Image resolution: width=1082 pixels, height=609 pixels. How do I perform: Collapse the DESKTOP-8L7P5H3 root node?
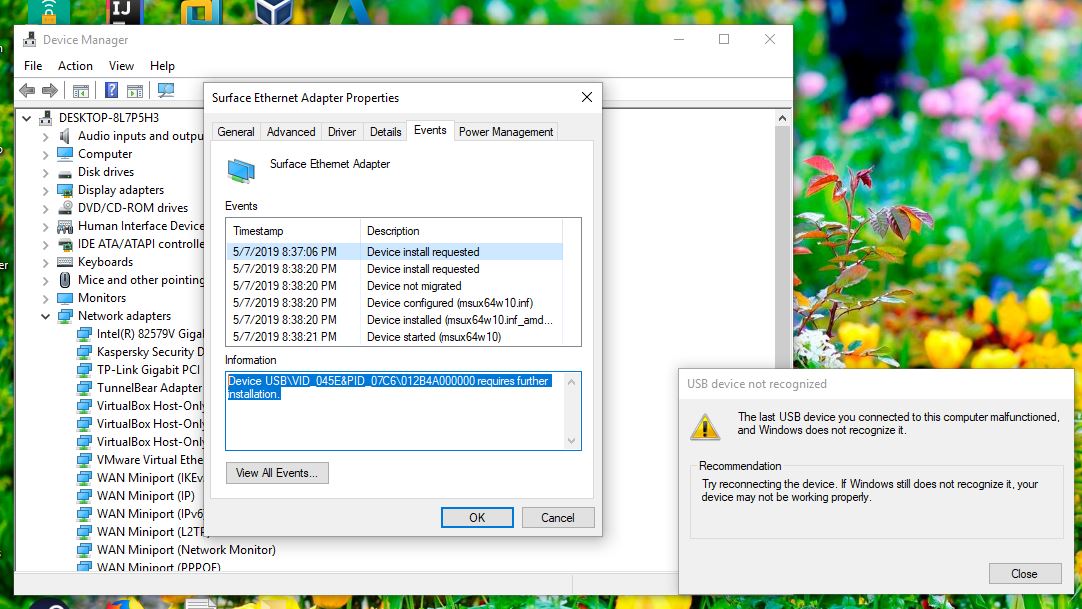pyautogui.click(x=26, y=119)
